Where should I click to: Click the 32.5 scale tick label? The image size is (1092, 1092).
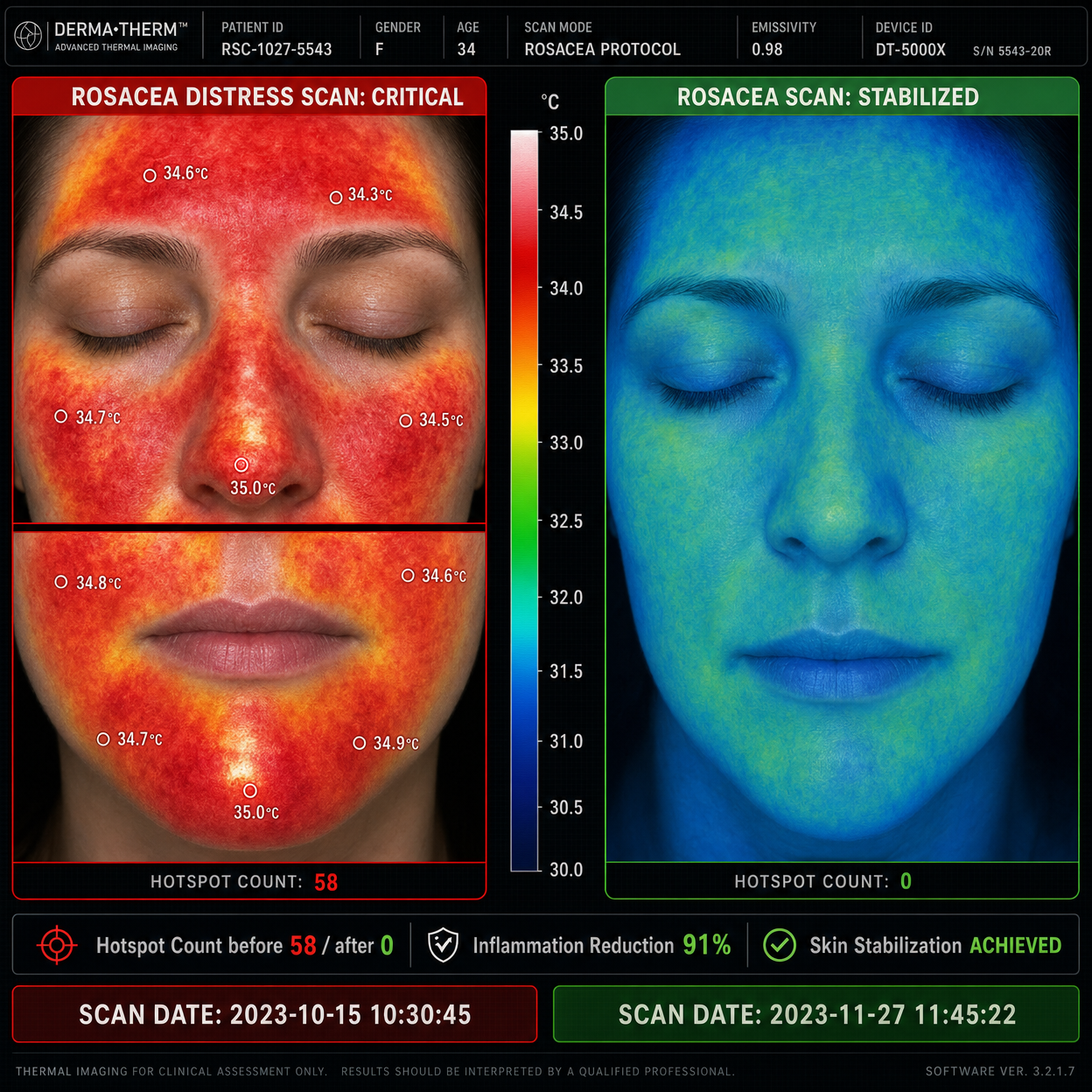pyautogui.click(x=566, y=521)
